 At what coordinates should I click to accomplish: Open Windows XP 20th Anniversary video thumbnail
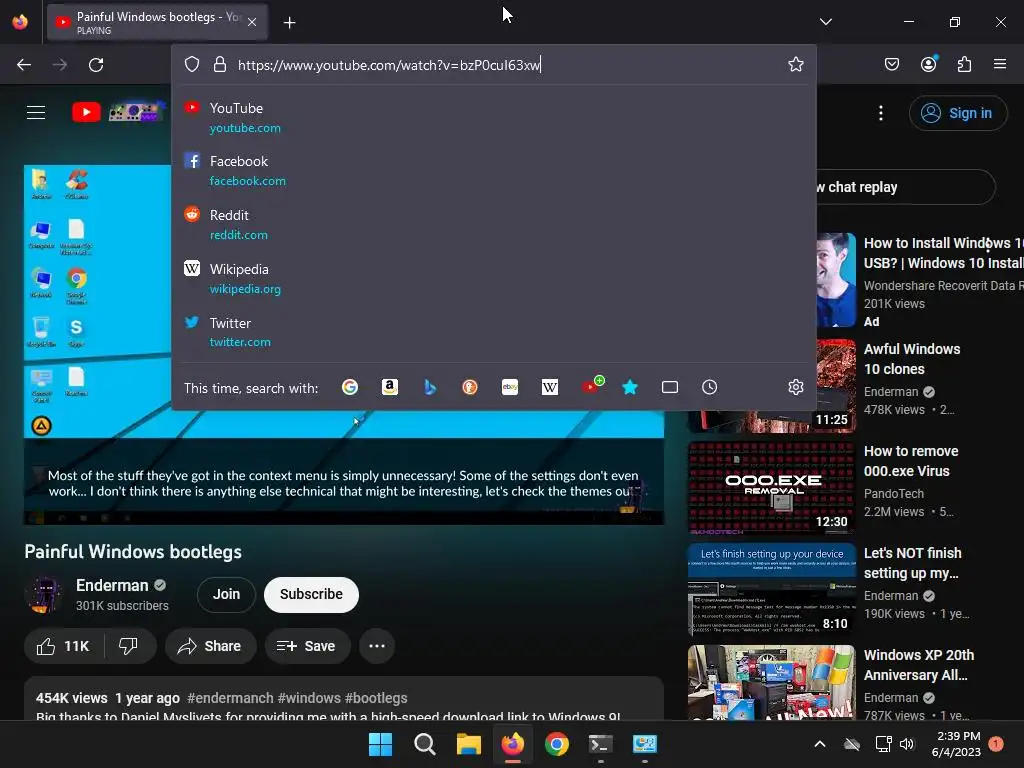pyautogui.click(x=772, y=682)
